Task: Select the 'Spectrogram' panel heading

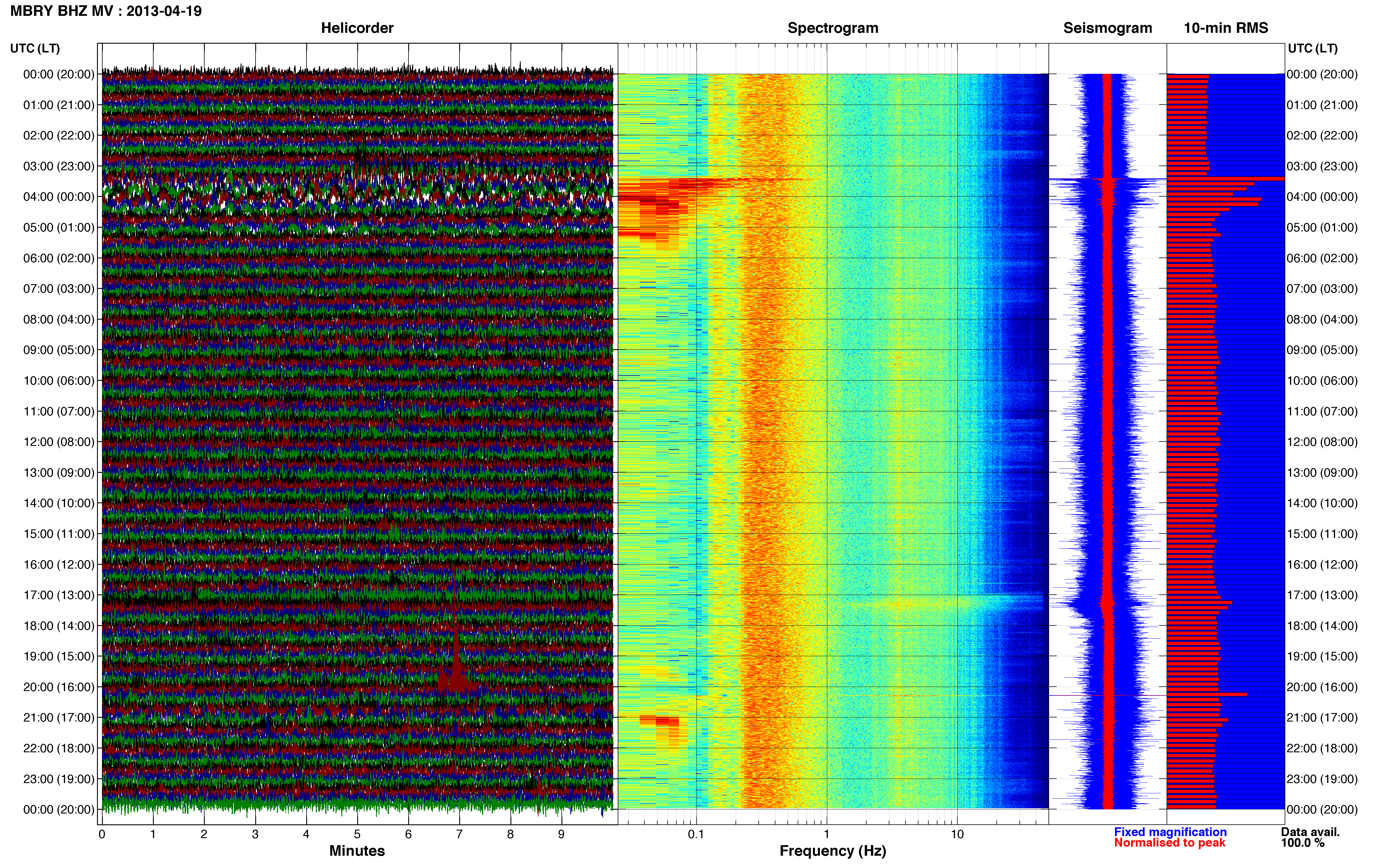Action: coord(833,28)
